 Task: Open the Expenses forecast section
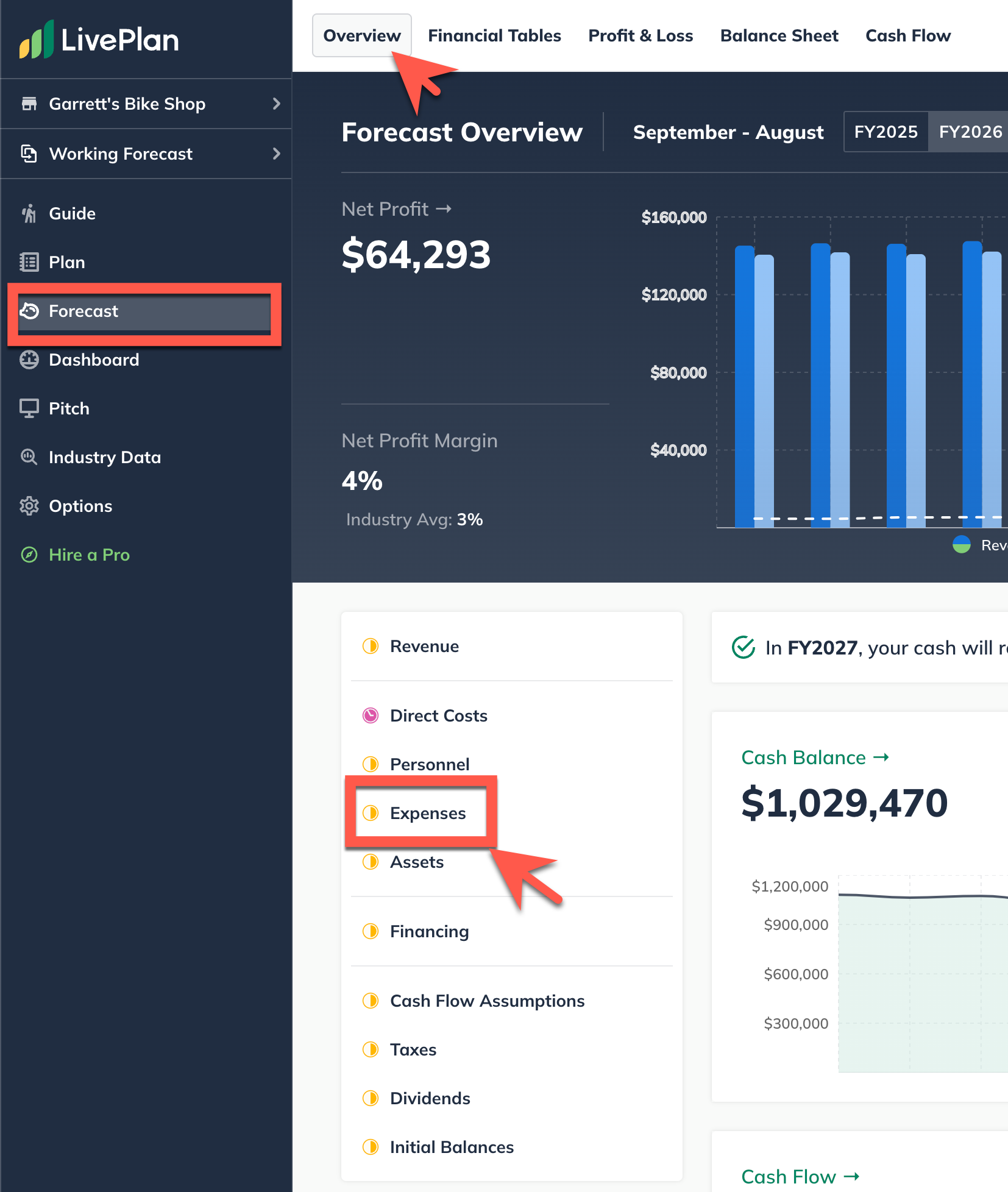pos(427,813)
